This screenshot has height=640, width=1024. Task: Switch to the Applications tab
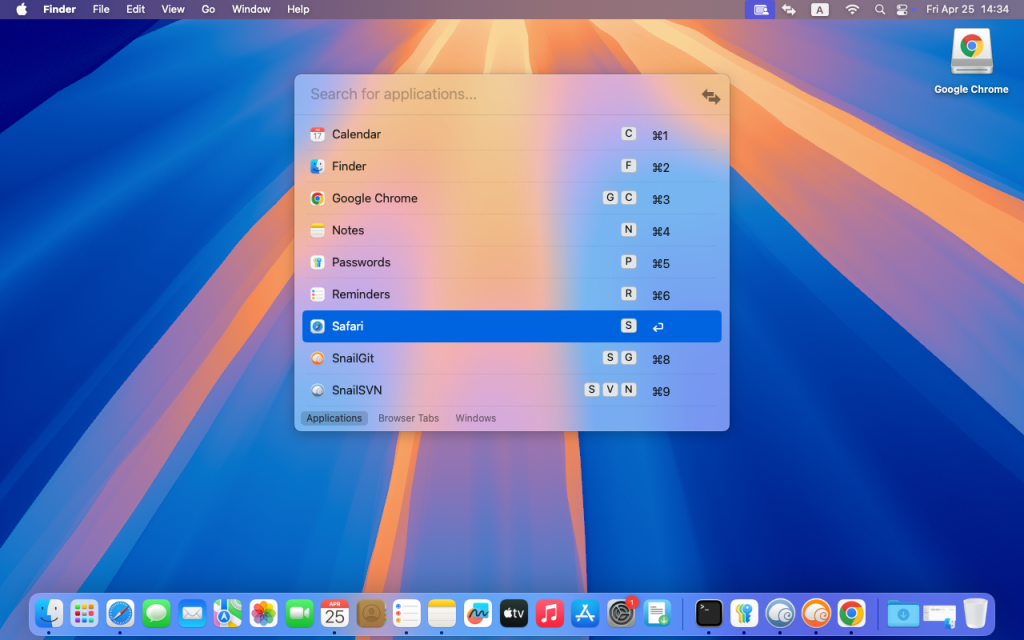click(334, 418)
